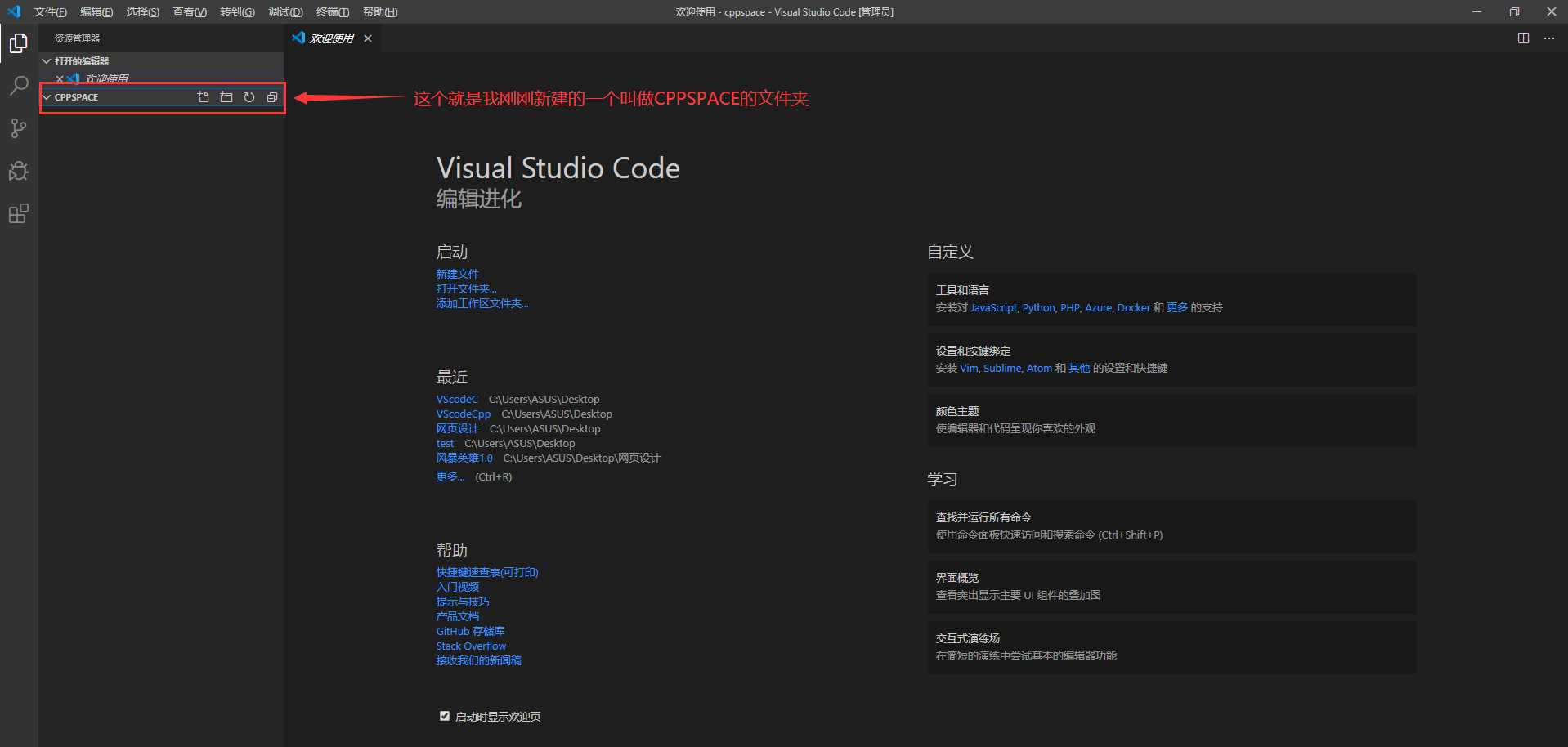Collapse the 打开的编辑器 section
1568x747 pixels.
47,61
